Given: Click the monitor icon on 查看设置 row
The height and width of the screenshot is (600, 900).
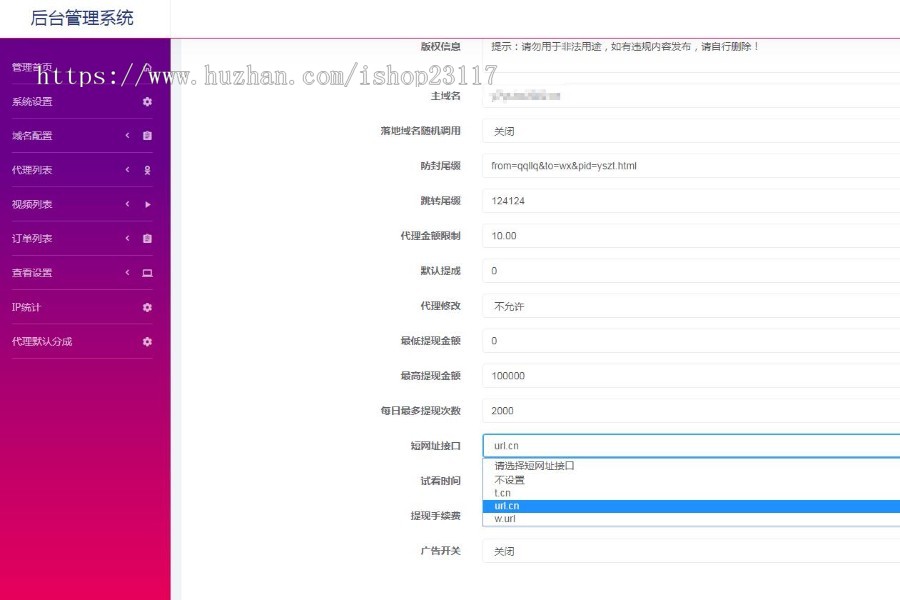Looking at the screenshot, I should (x=146, y=272).
